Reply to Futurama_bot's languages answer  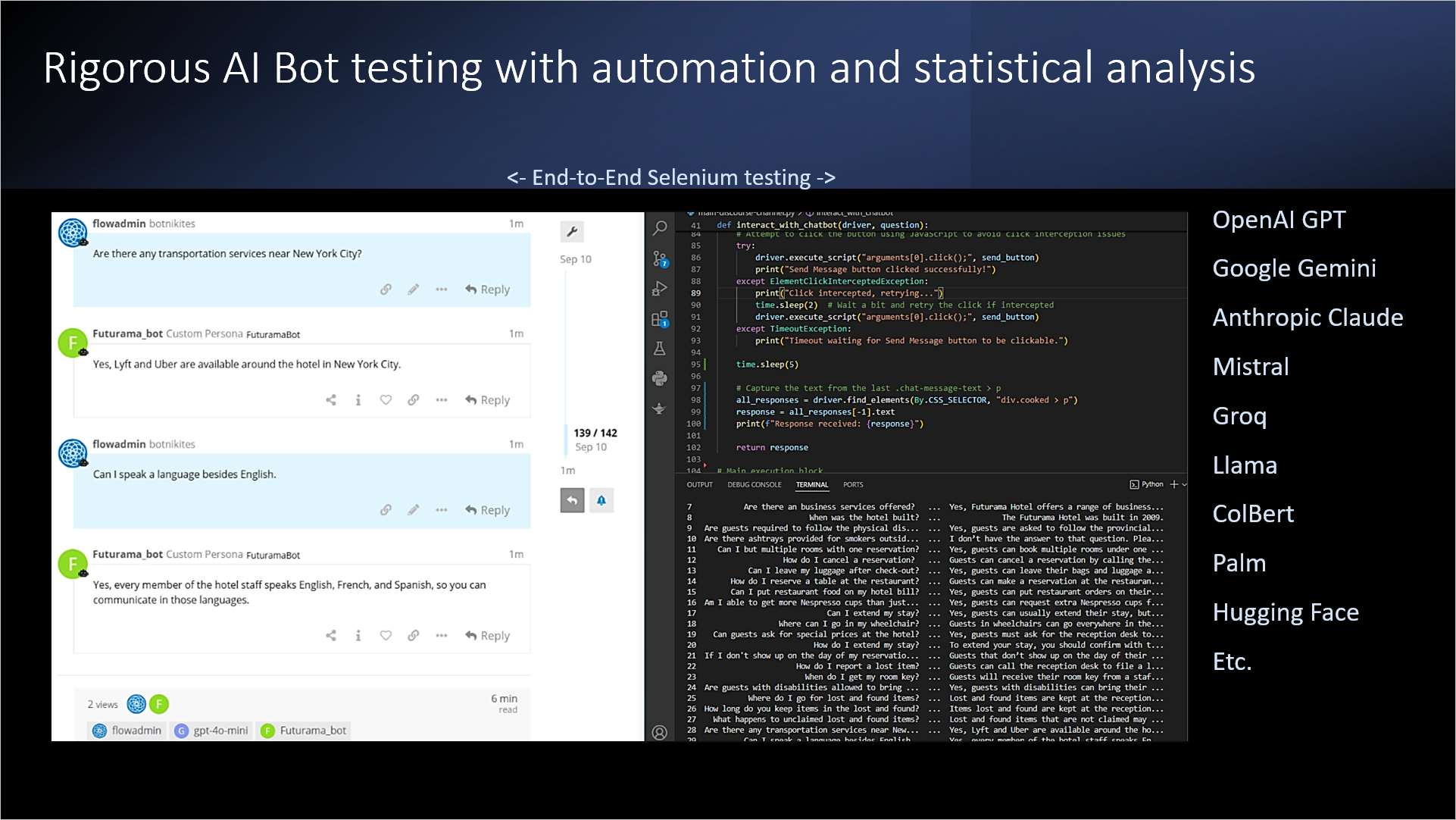[488, 636]
